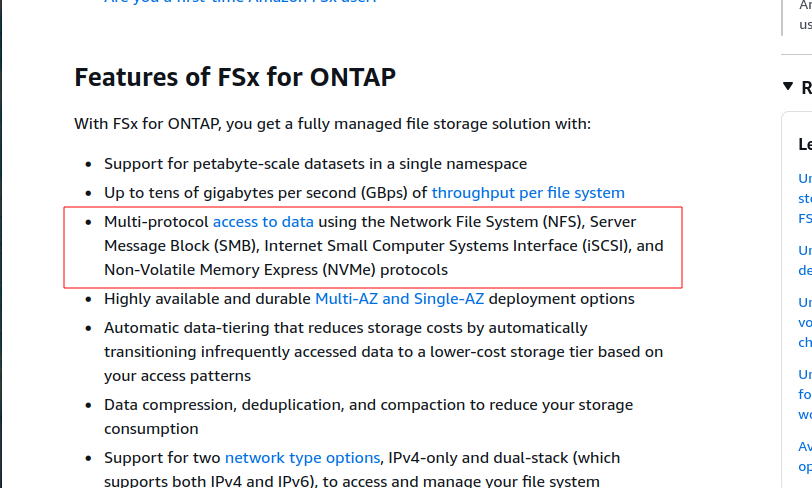Viewport: 812px width, 488px height.
Task: Click the cut-off first-time Amazon FSx user link
Action: click(240, 2)
